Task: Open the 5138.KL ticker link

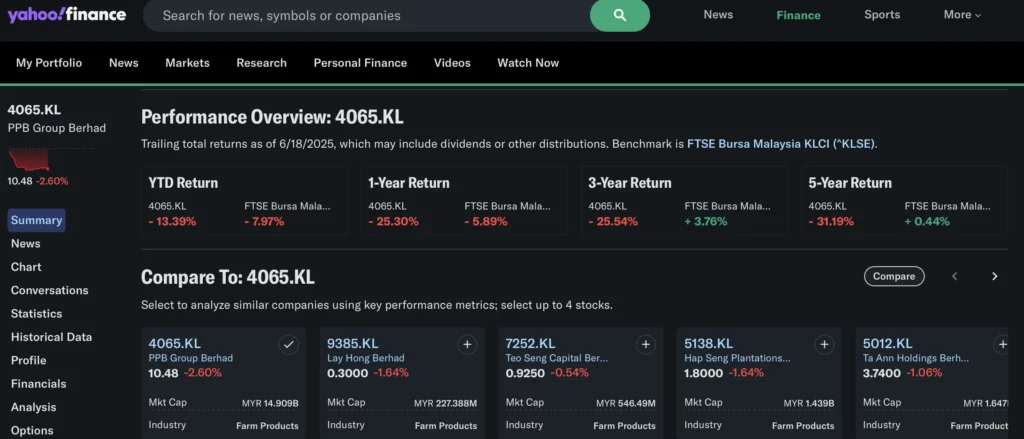Action: pos(709,344)
